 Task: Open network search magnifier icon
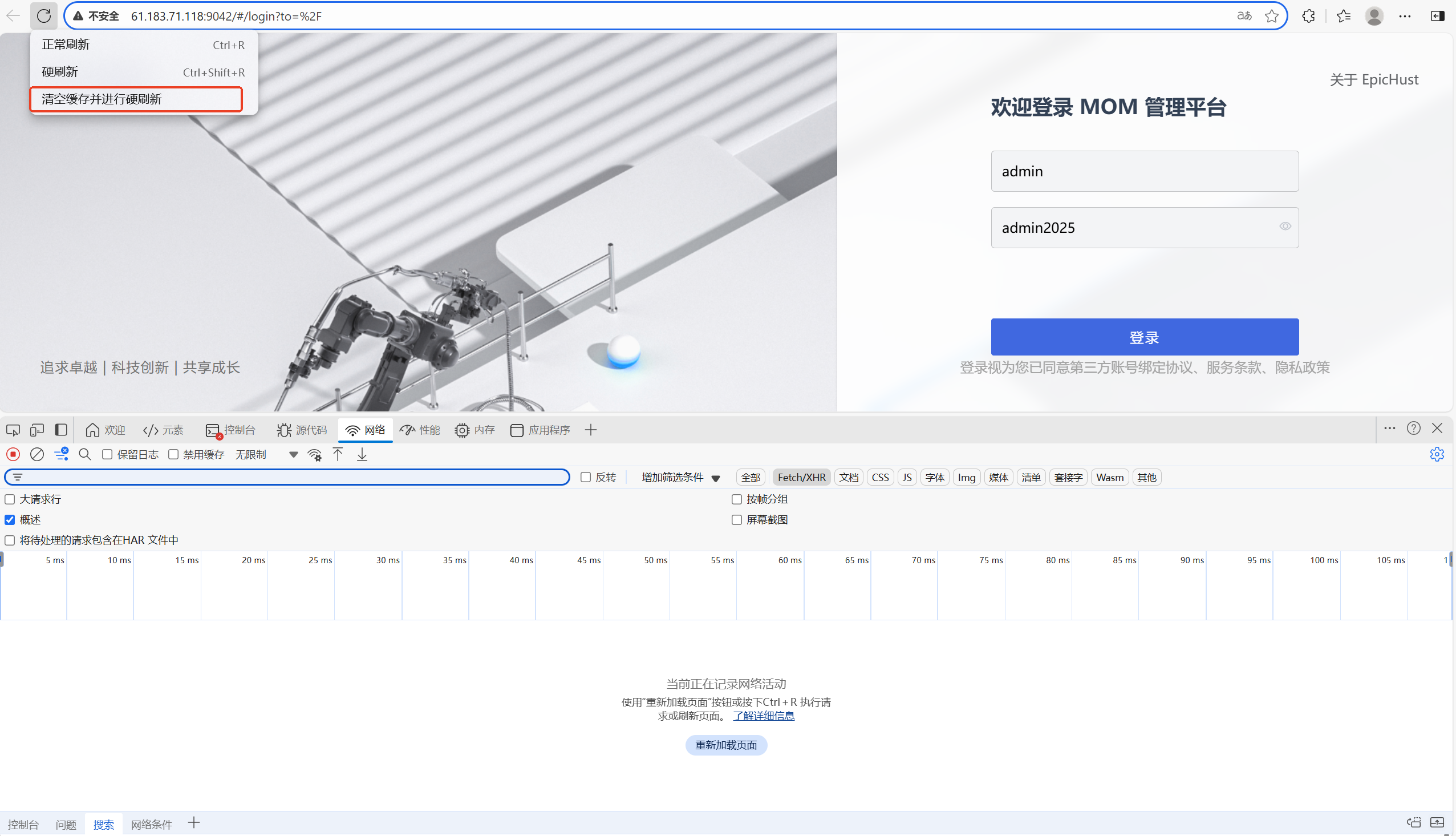85,455
